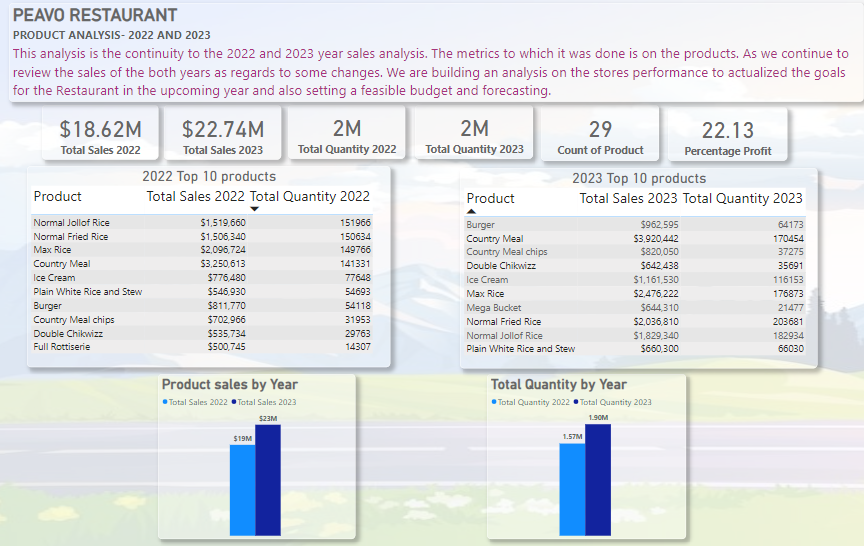Click the Full Rottiserie row
Viewport: 864px width, 546px height.
pos(202,347)
